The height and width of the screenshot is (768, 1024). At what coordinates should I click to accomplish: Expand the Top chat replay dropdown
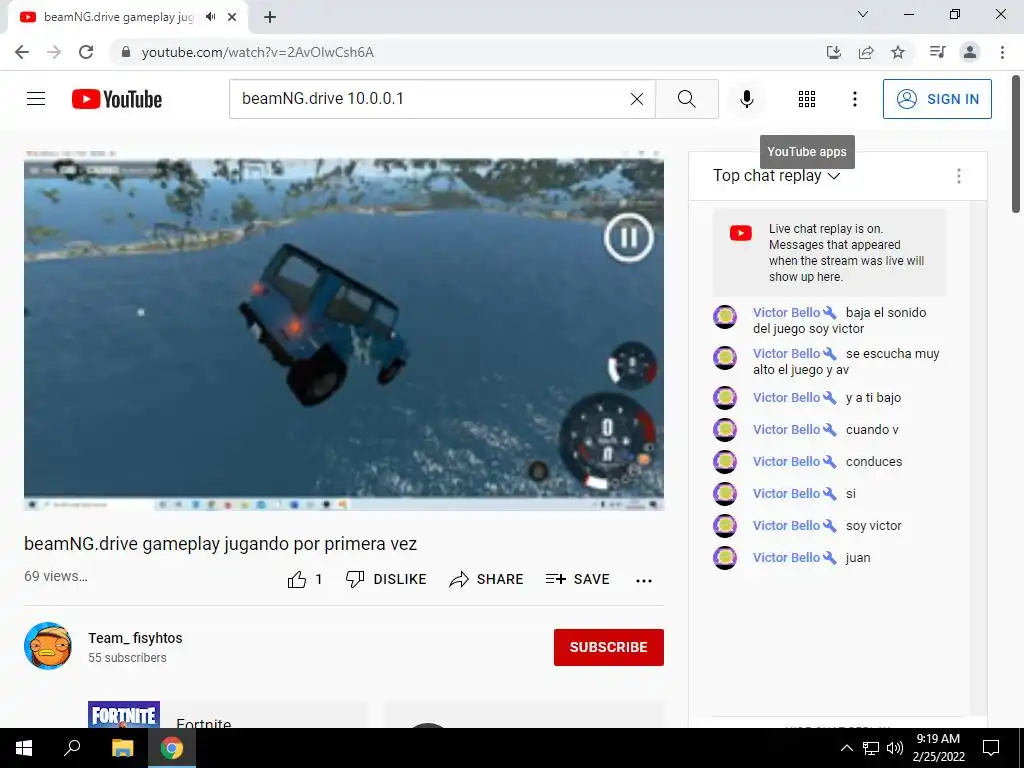pos(776,176)
